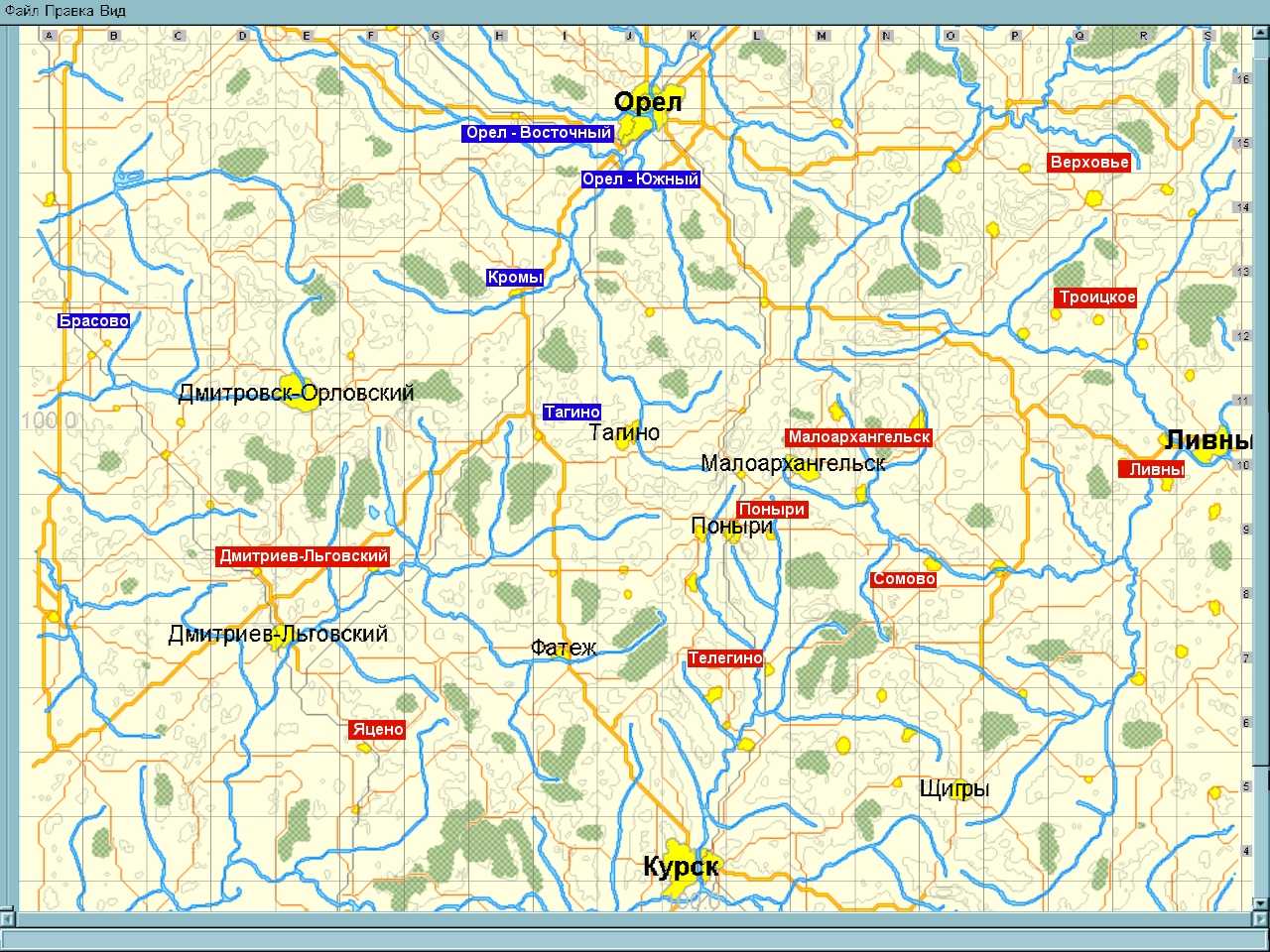Click the red Телегино marker

(x=725, y=657)
